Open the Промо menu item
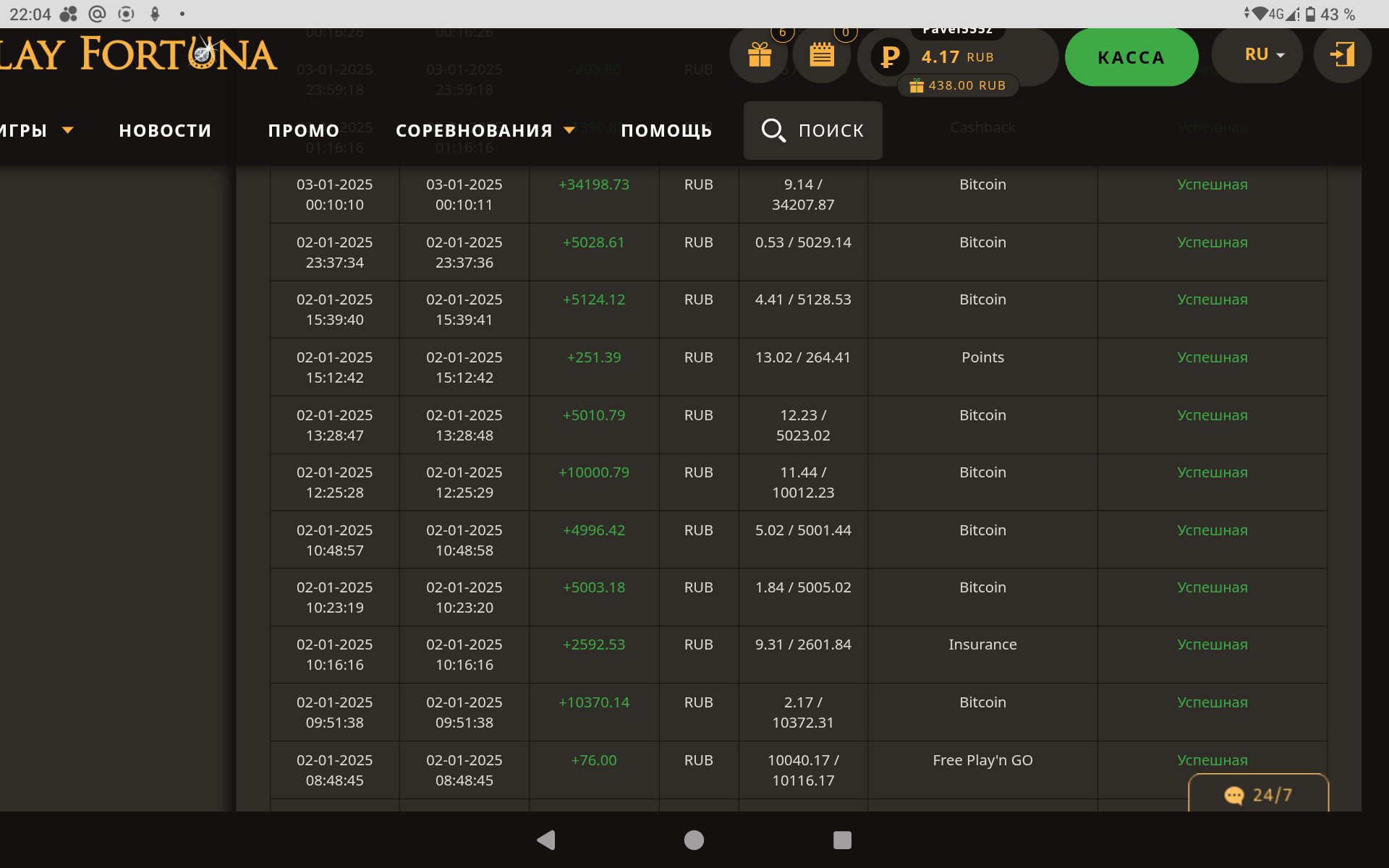 (x=304, y=130)
